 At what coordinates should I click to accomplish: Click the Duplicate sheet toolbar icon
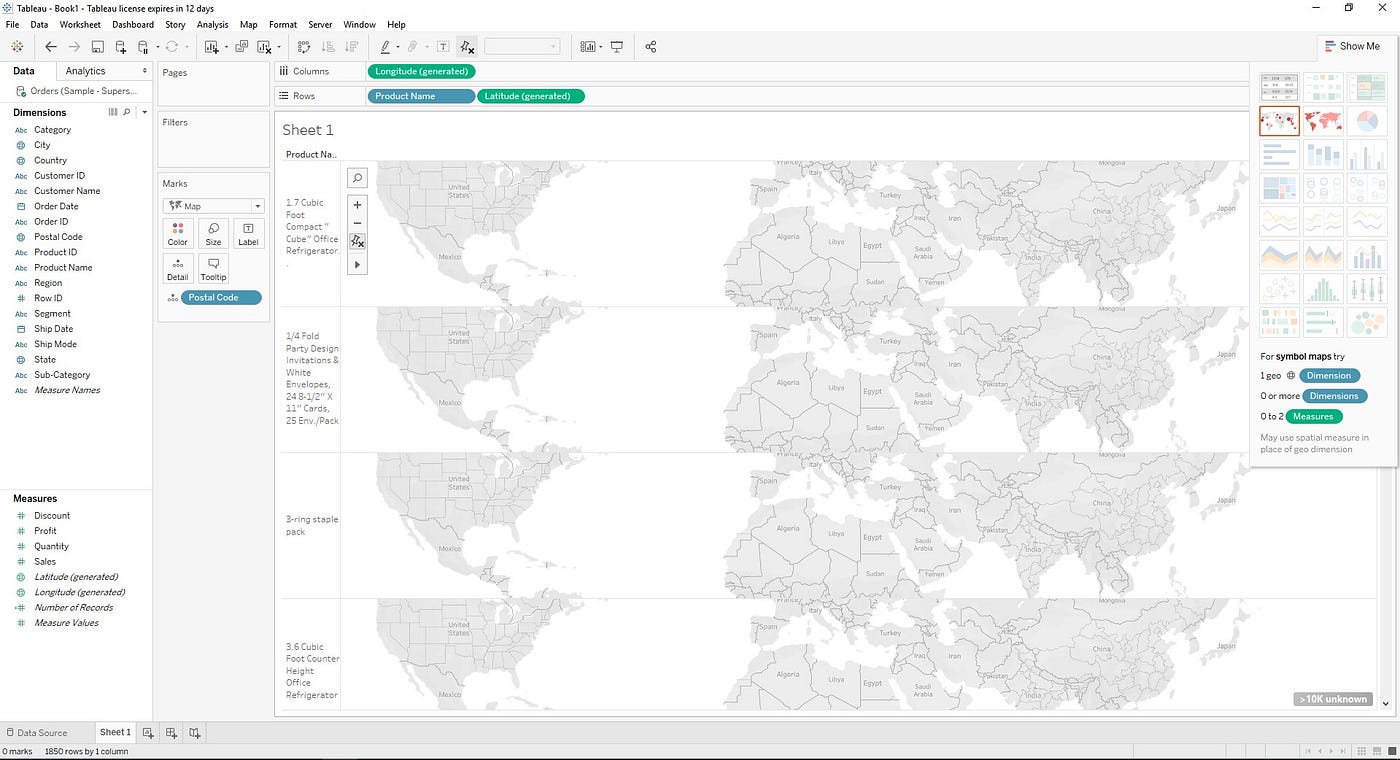click(242, 46)
